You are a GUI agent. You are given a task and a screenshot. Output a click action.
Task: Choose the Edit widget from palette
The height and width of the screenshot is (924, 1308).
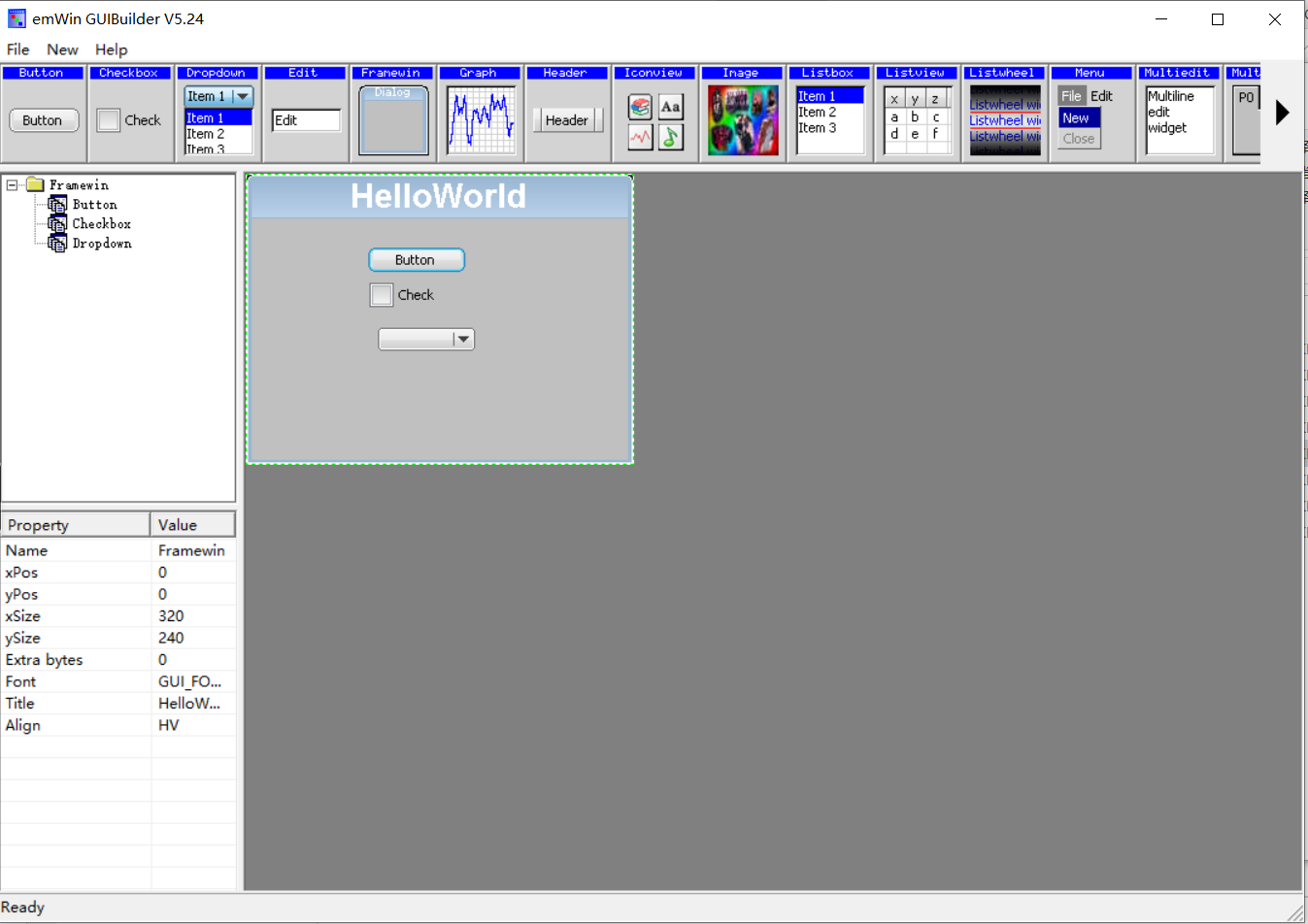click(x=305, y=113)
